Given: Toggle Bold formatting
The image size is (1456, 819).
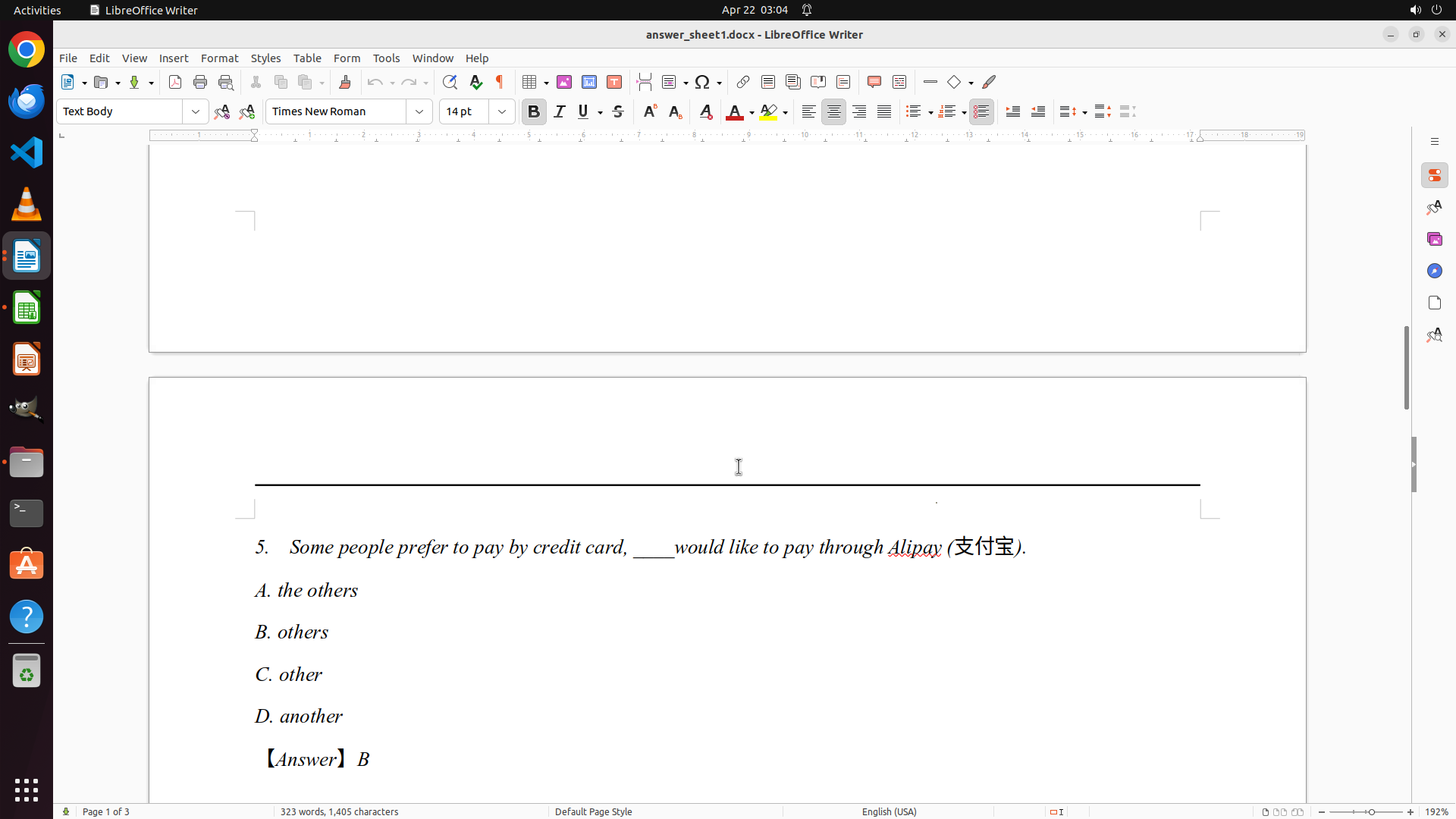Looking at the screenshot, I should click(534, 111).
